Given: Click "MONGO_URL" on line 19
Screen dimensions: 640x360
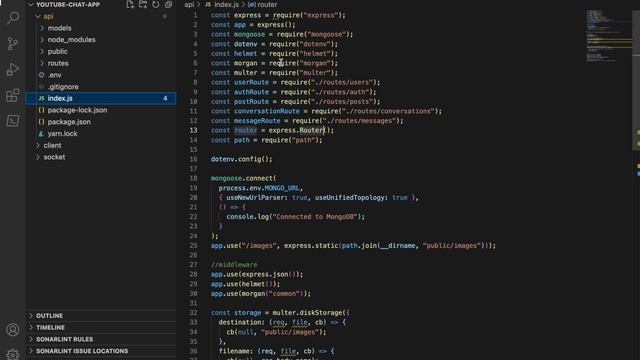Looking at the screenshot, I should [282, 188].
